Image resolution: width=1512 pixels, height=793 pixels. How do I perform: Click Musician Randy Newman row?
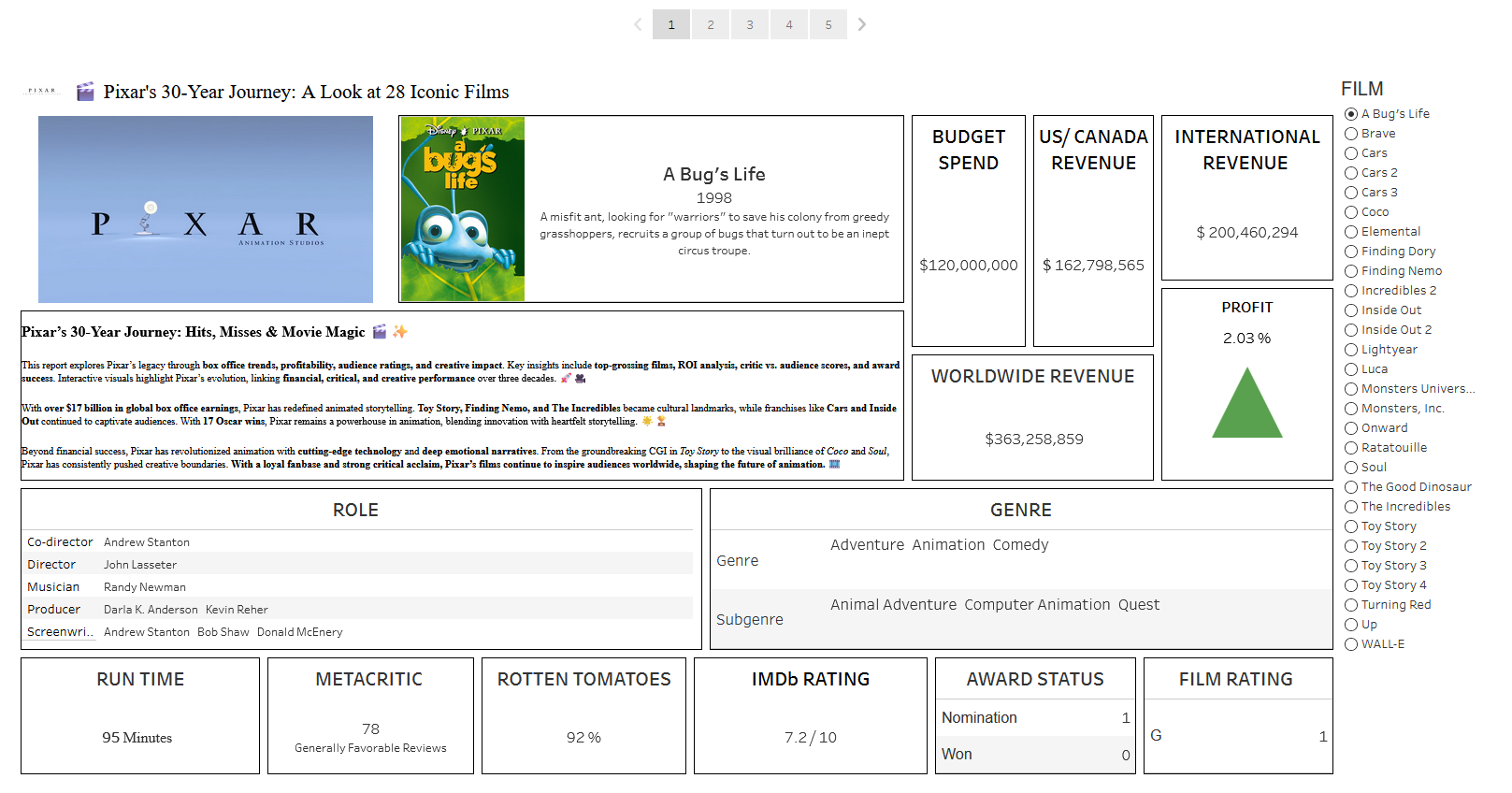[x=357, y=587]
